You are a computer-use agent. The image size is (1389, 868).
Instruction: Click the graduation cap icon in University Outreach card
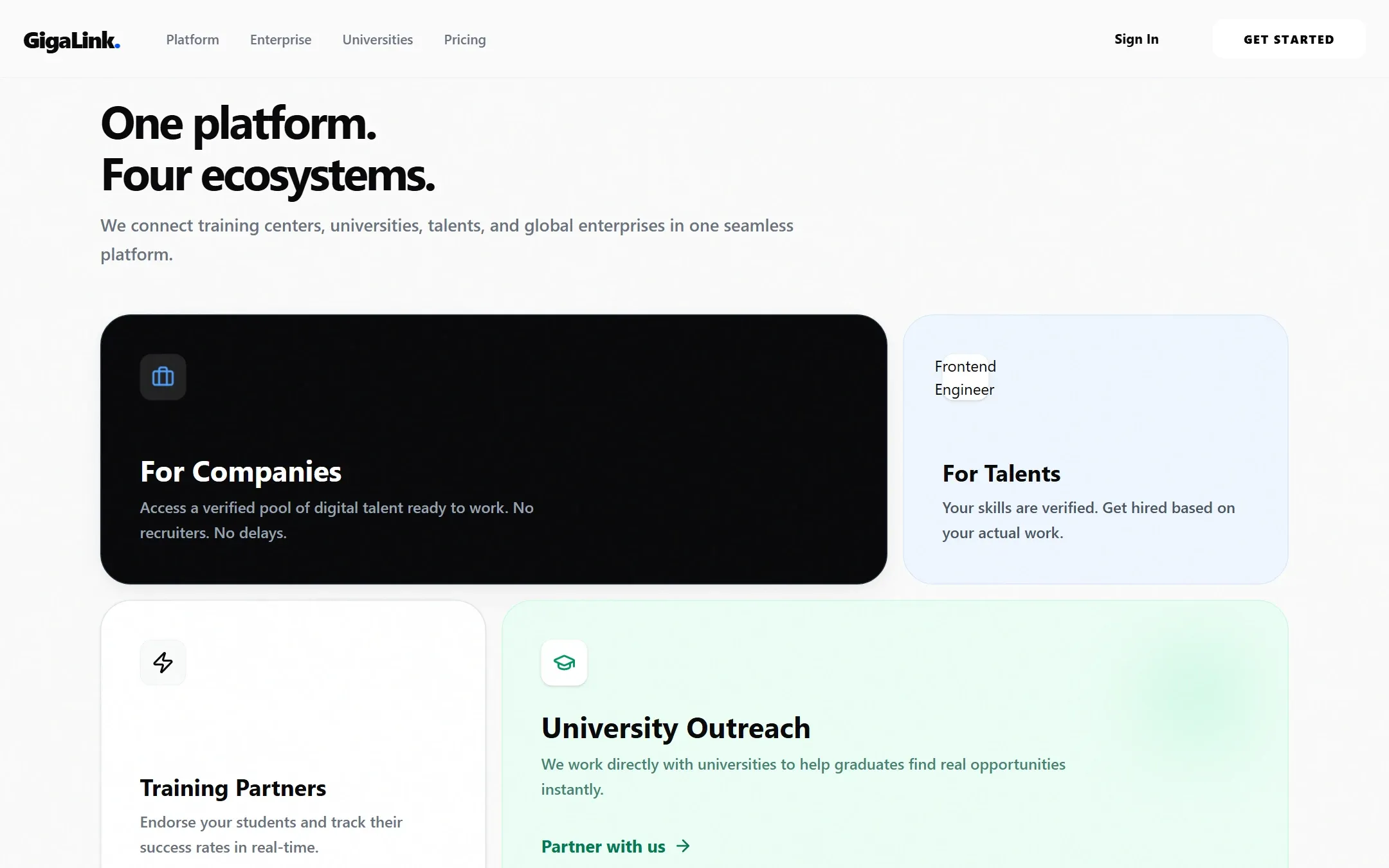coord(564,662)
